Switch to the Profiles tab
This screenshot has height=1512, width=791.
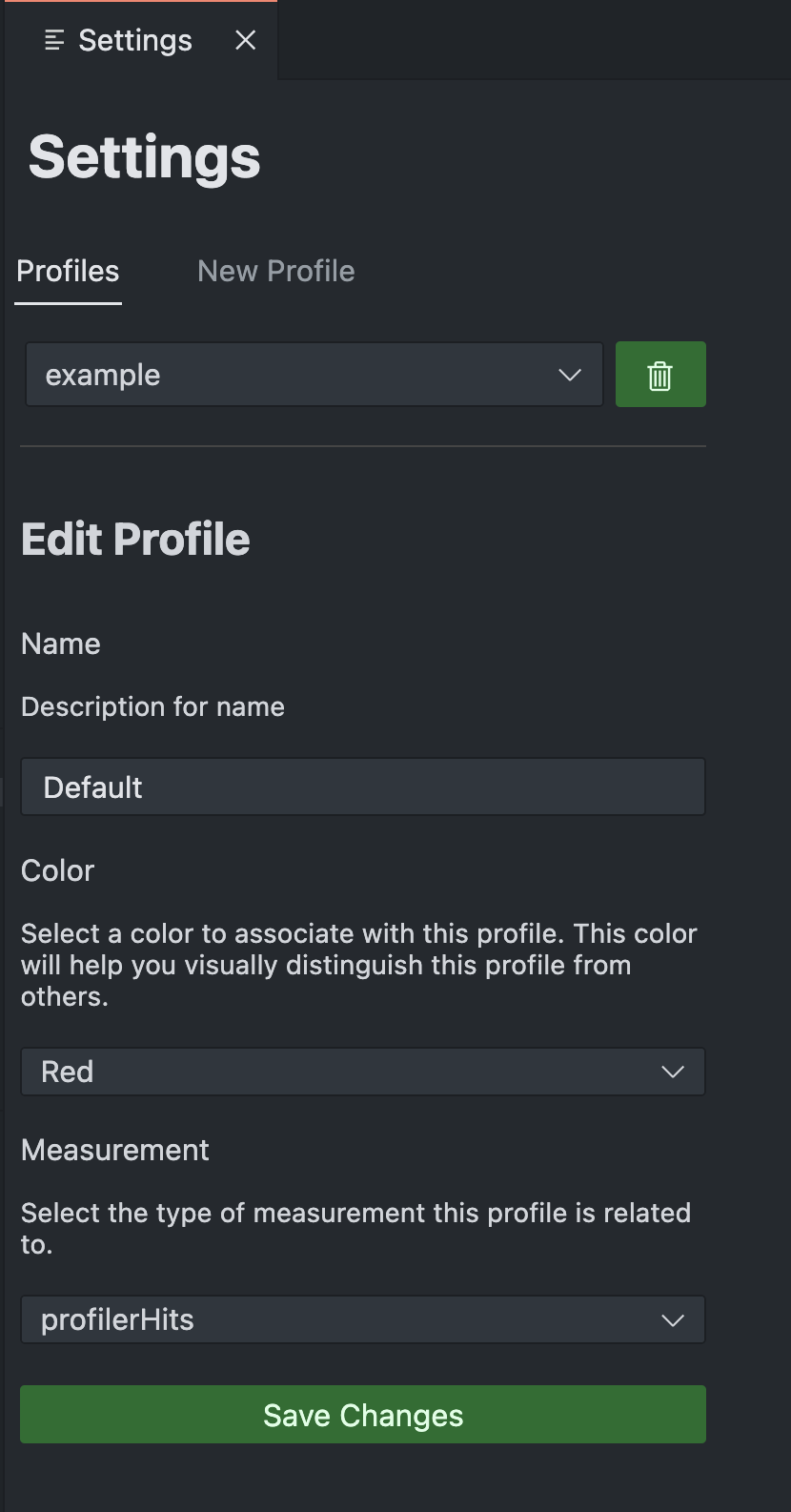tap(68, 272)
